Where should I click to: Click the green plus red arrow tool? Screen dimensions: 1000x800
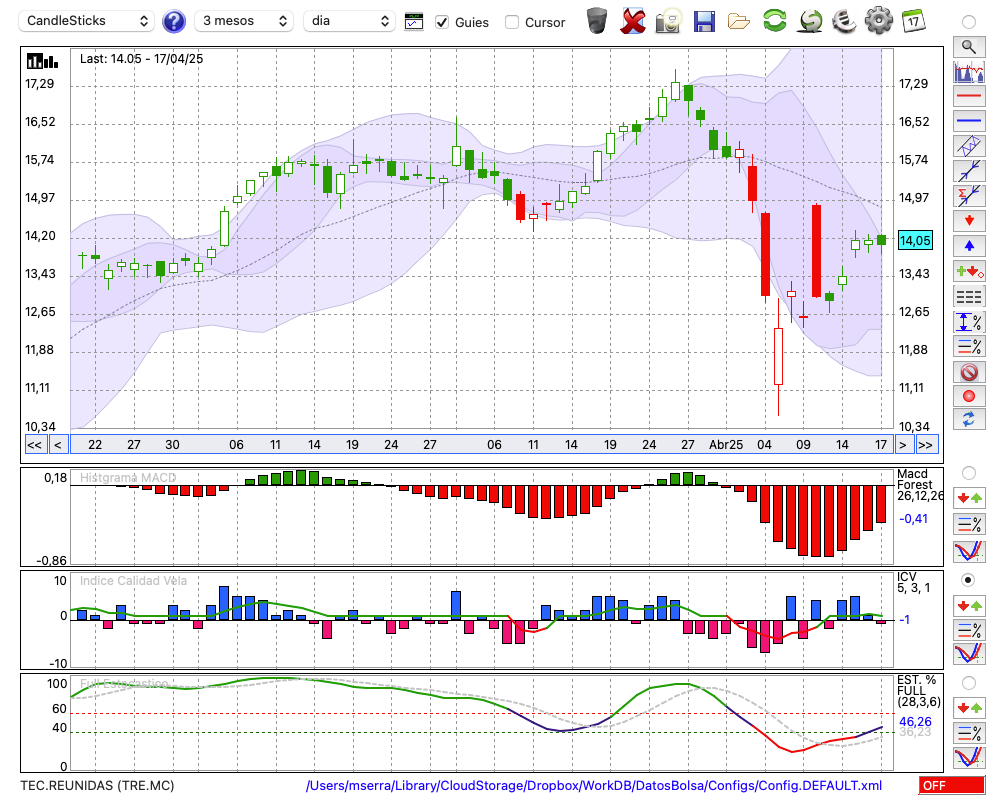pos(969,272)
